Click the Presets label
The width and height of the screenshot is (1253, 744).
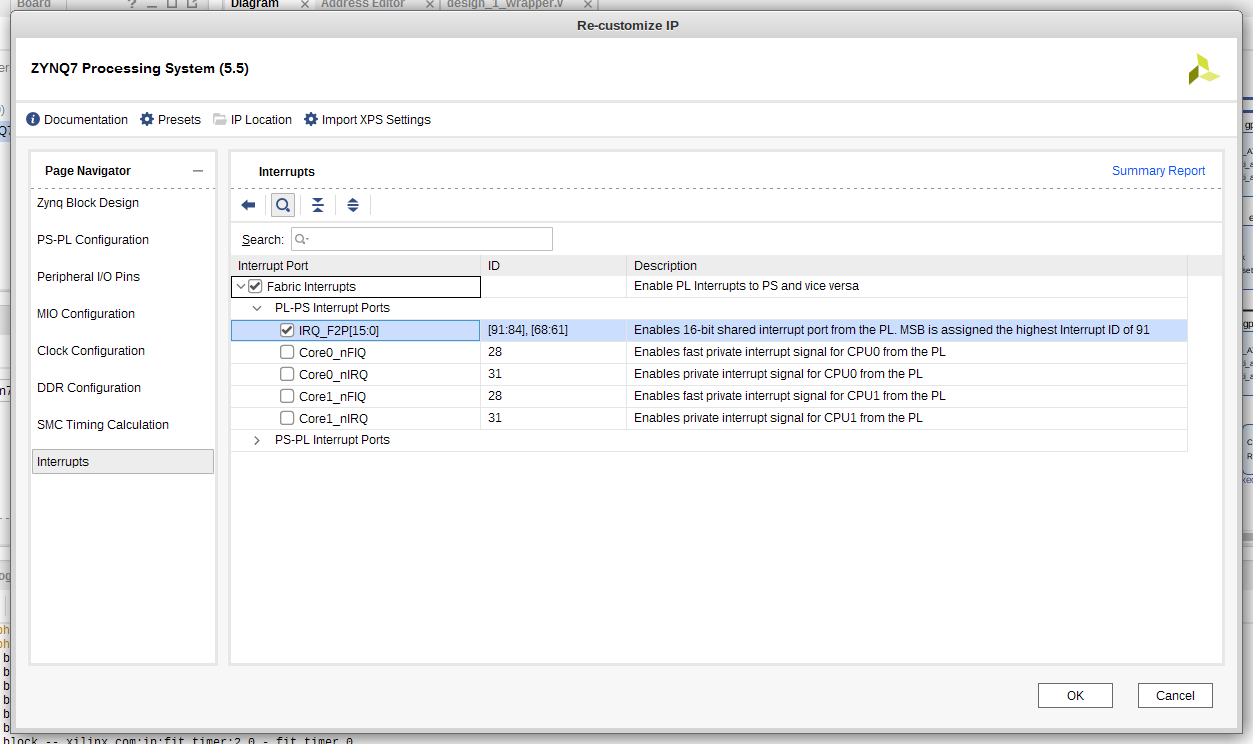[179, 120]
